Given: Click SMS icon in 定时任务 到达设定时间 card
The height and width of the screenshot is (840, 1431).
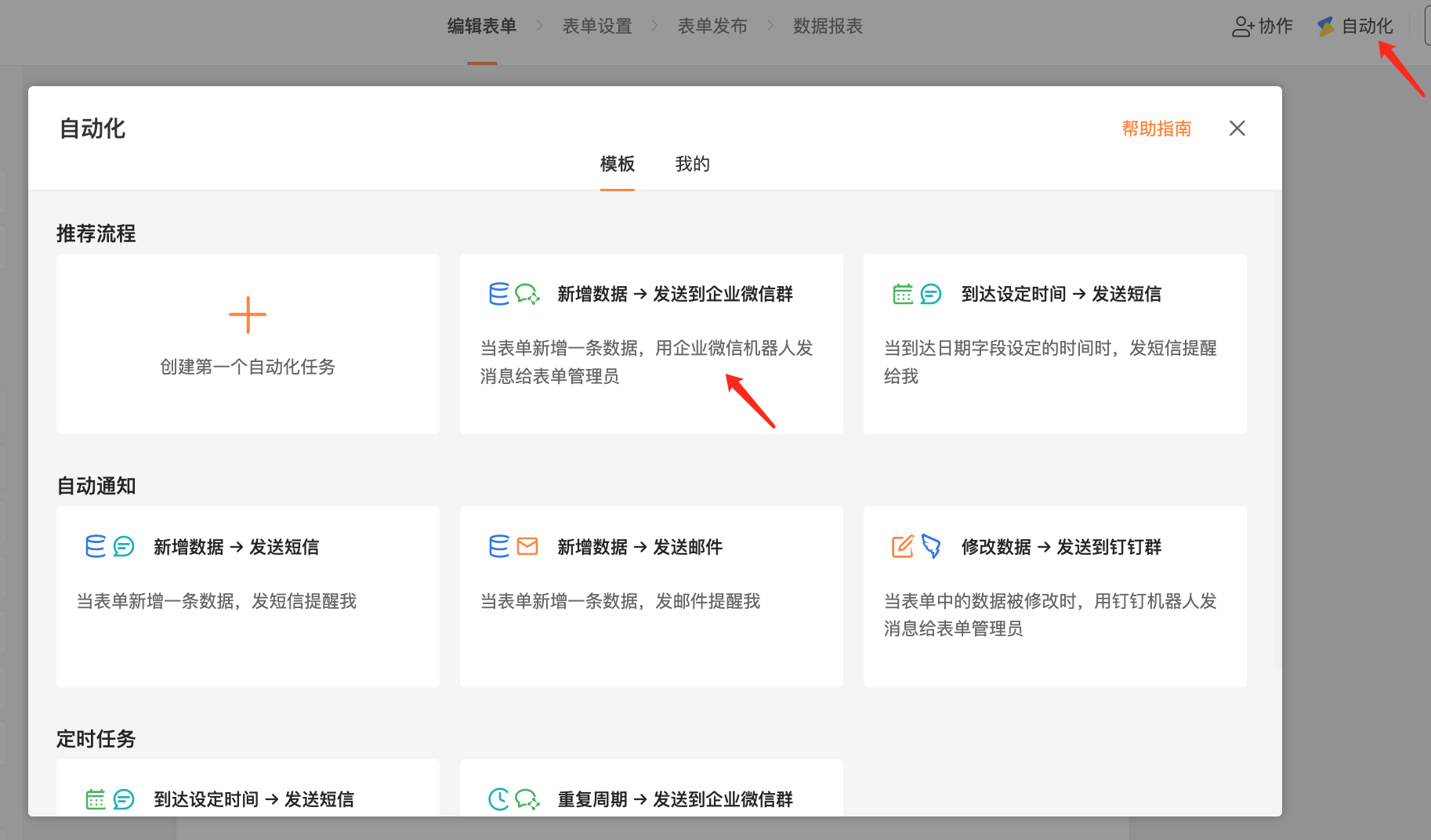Looking at the screenshot, I should click(x=124, y=799).
